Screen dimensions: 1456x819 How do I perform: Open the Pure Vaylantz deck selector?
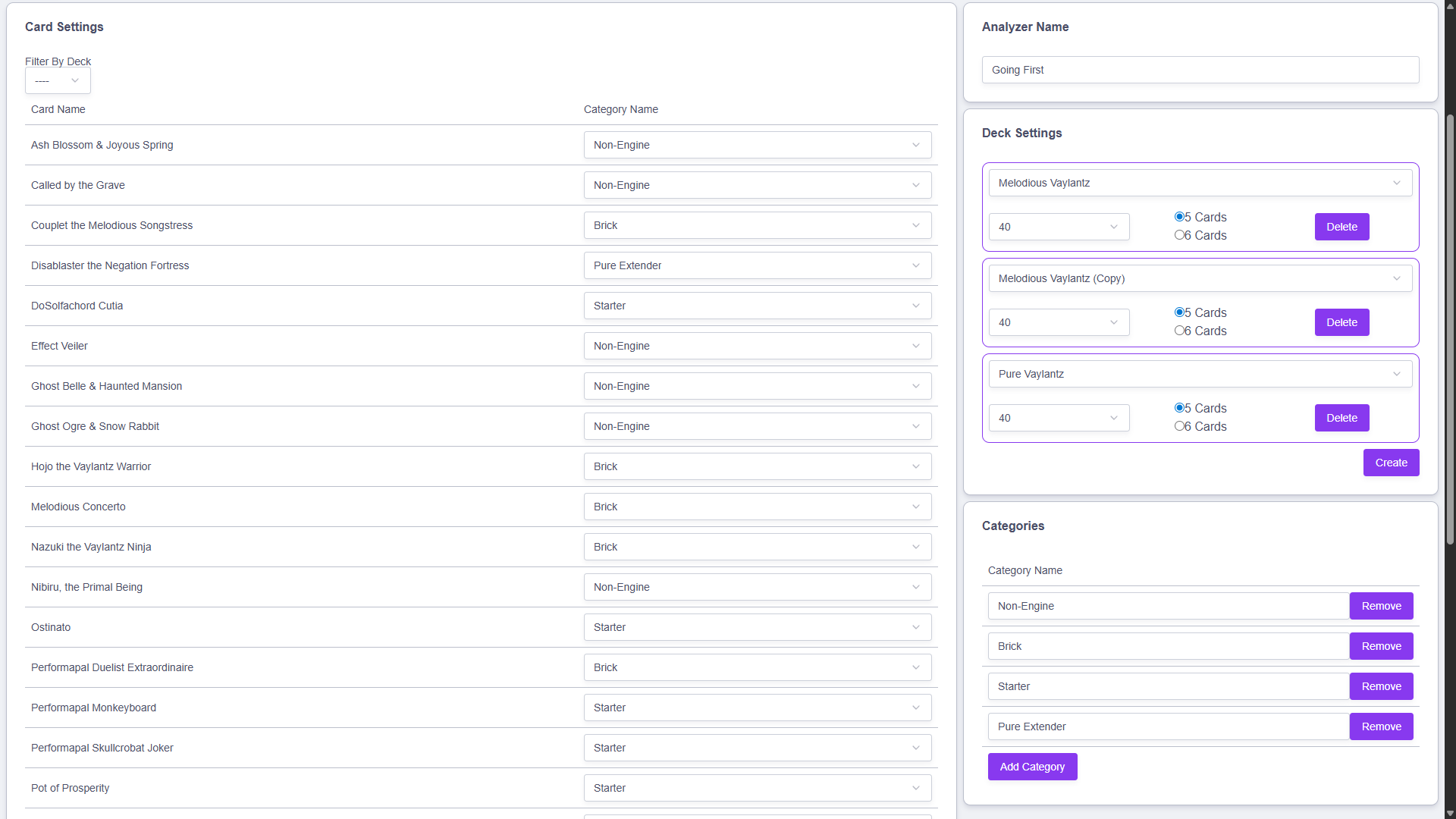[1200, 374]
